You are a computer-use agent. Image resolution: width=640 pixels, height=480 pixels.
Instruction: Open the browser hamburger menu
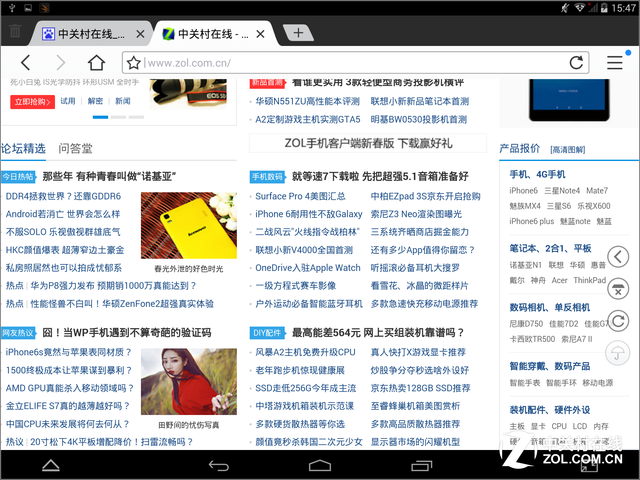click(614, 62)
